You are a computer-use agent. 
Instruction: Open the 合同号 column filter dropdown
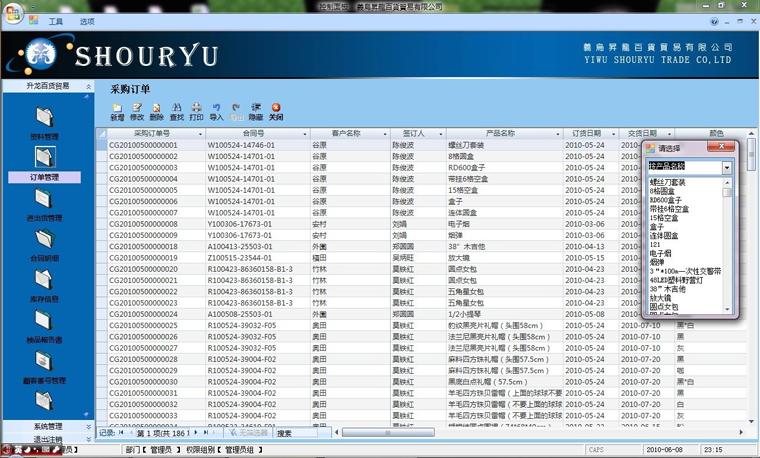305,134
